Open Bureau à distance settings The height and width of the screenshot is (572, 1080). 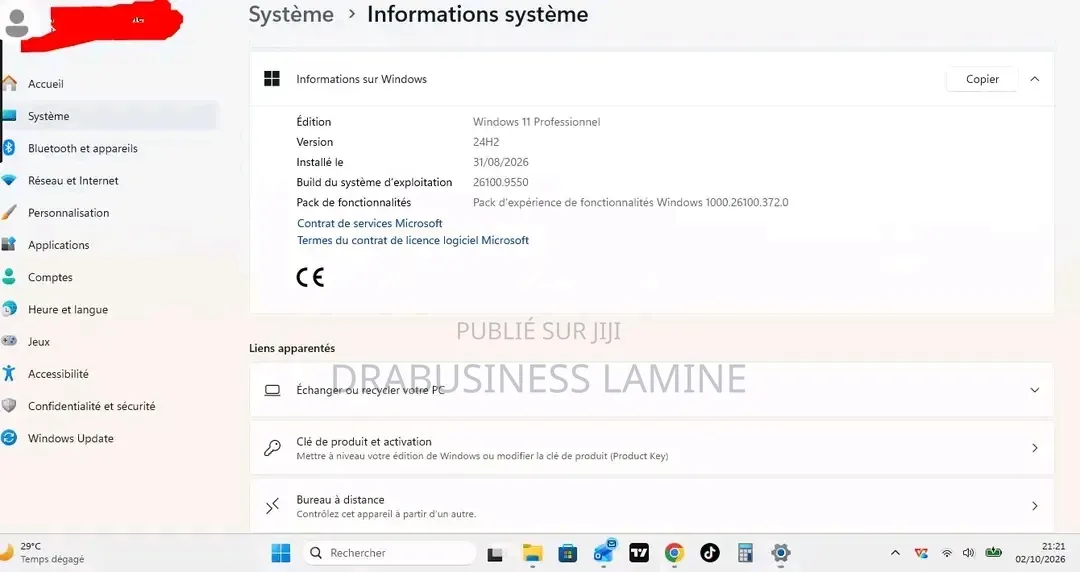pyautogui.click(x=652, y=506)
